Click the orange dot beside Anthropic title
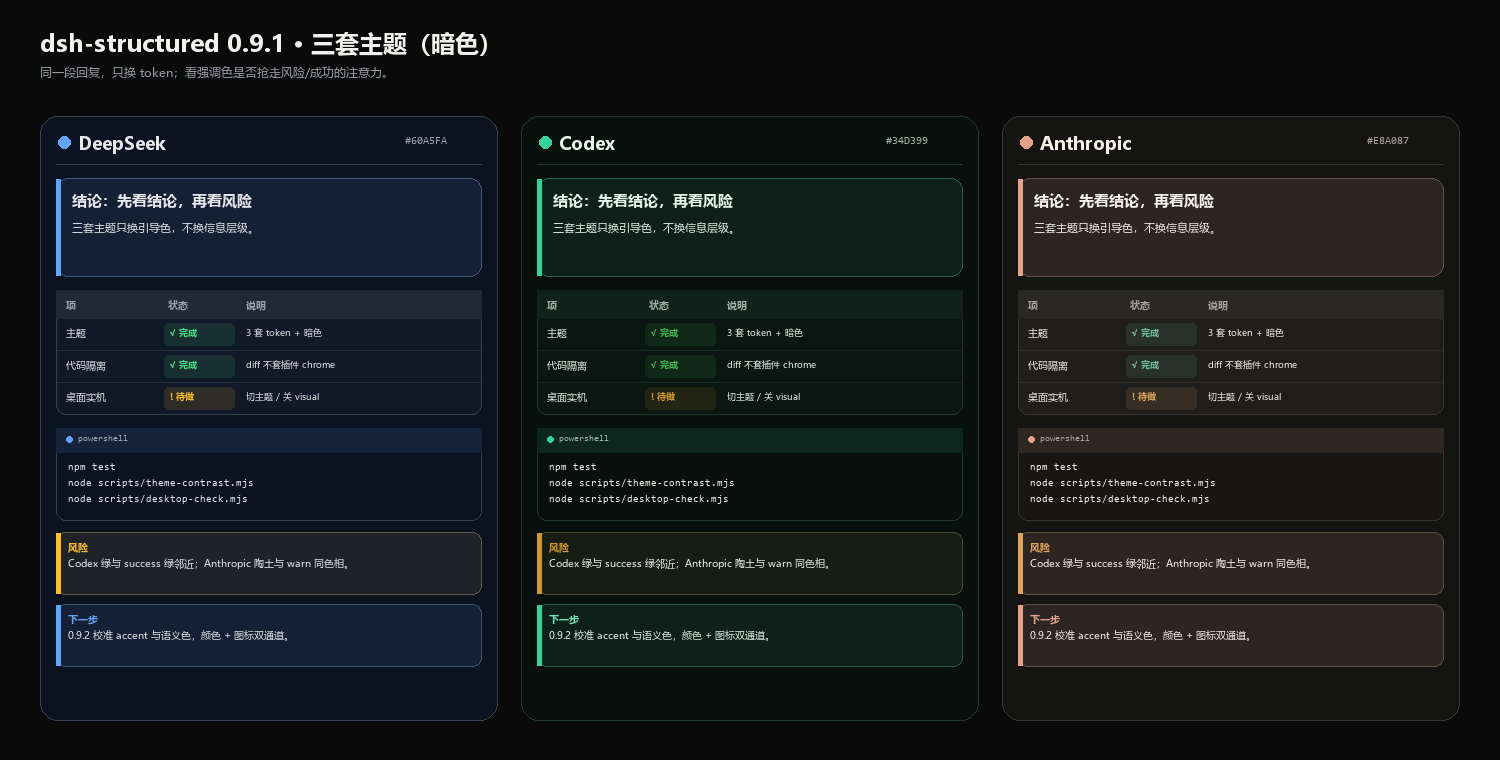This screenshot has width=1500, height=760. coord(1026,143)
